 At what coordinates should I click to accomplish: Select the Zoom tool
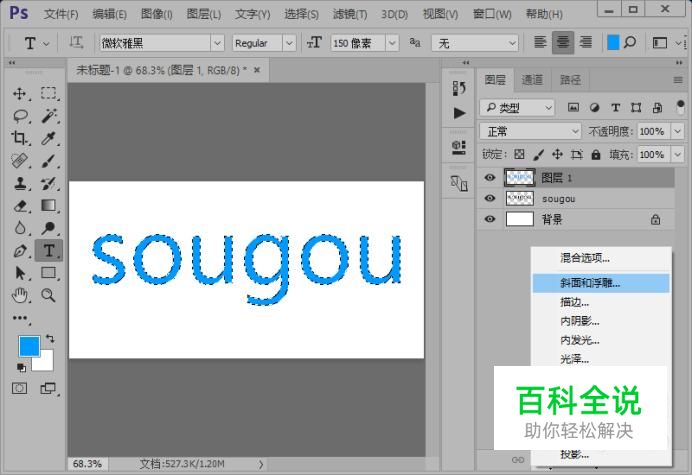pyautogui.click(x=49, y=295)
